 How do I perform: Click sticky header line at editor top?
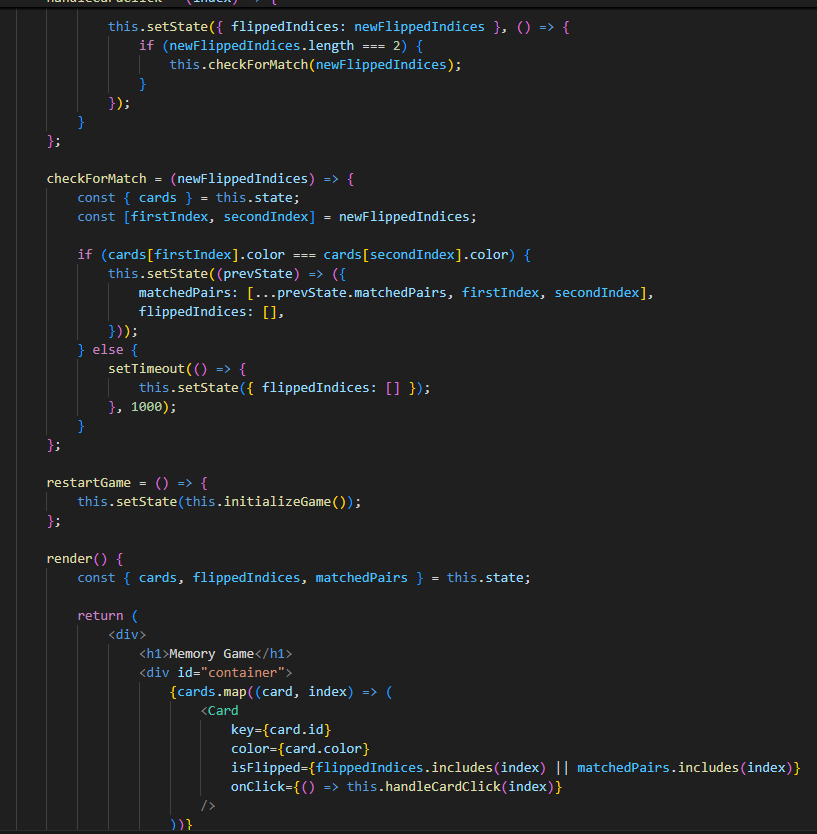(408, 3)
